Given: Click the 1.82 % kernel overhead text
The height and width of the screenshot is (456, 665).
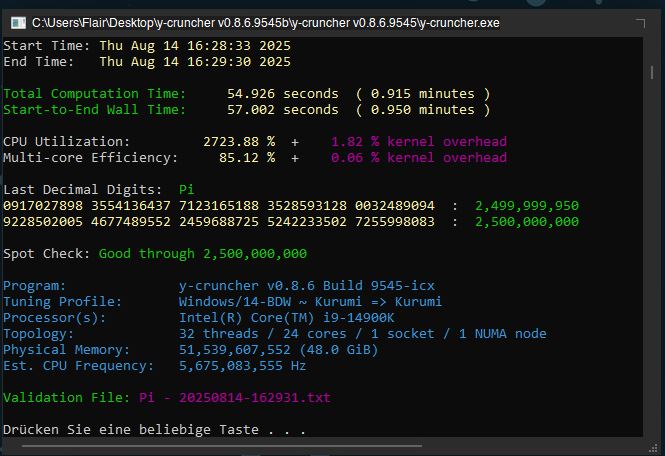Looking at the screenshot, I should click(419, 142).
